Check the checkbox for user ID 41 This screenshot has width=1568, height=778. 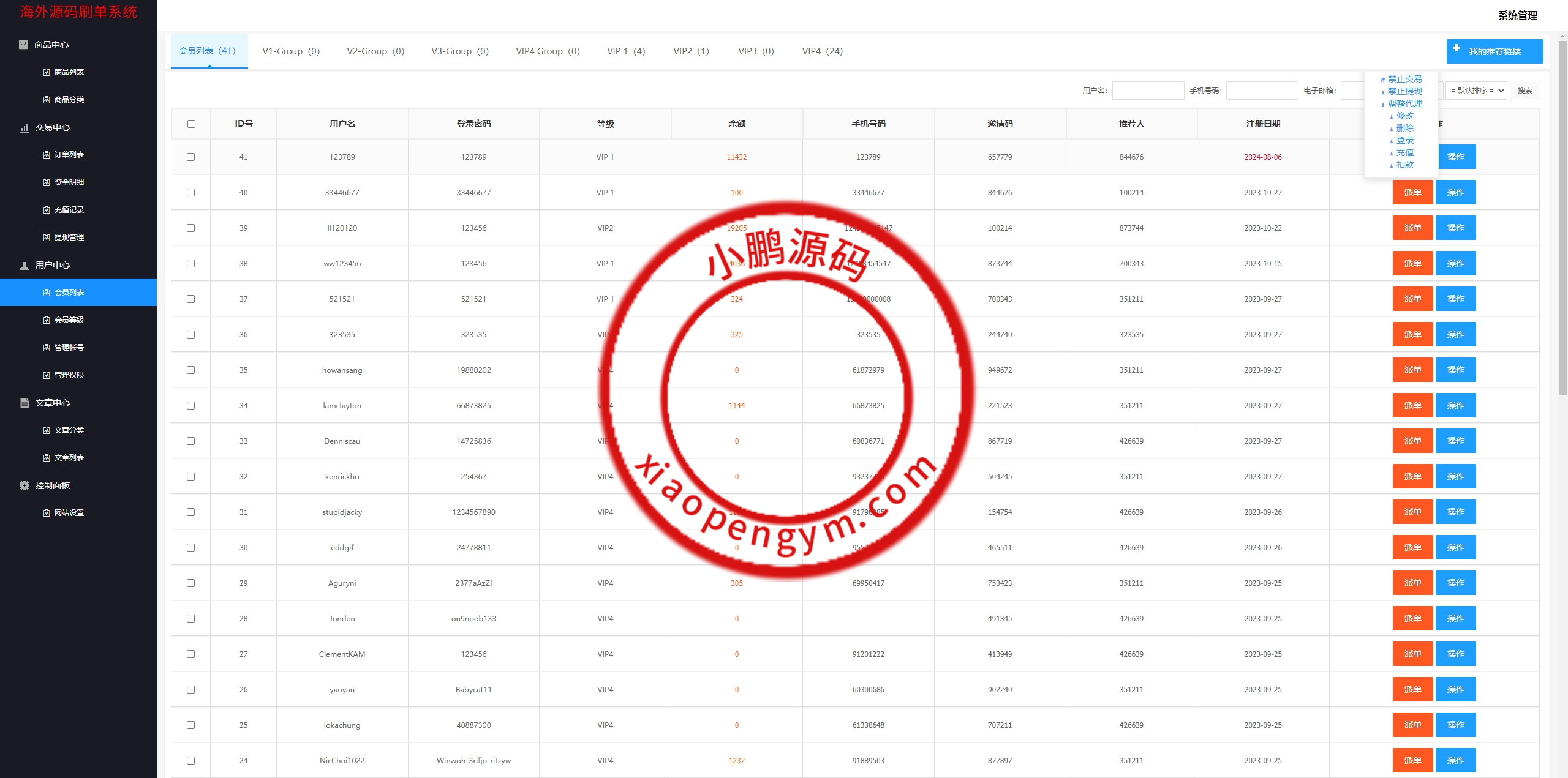pos(191,157)
